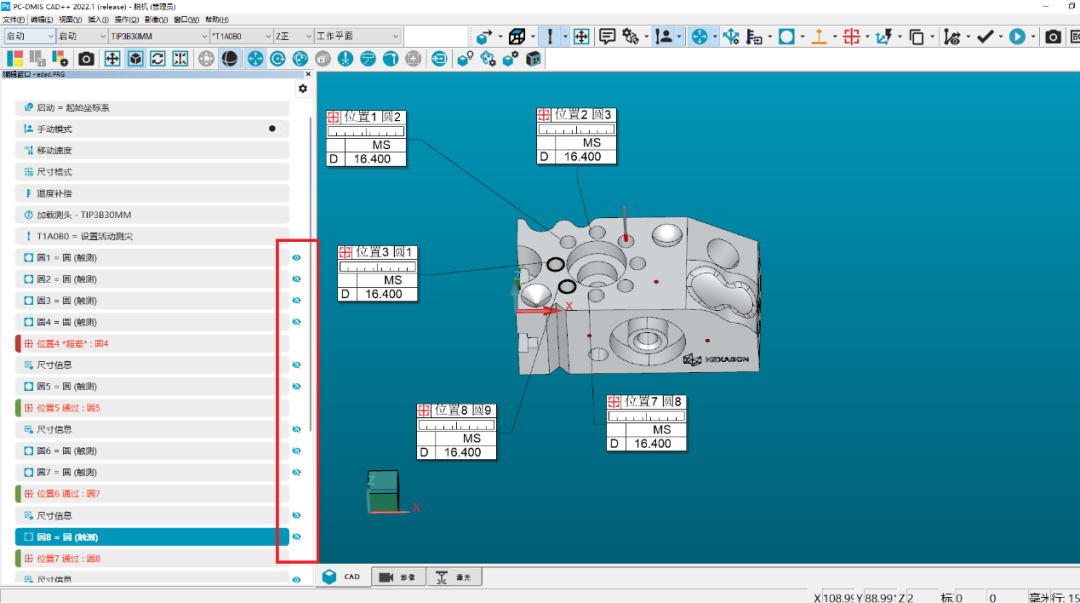This screenshot has width=1080, height=603.
Task: Toggle eye icon for highlighted 圆8 row
Action: tap(297, 537)
